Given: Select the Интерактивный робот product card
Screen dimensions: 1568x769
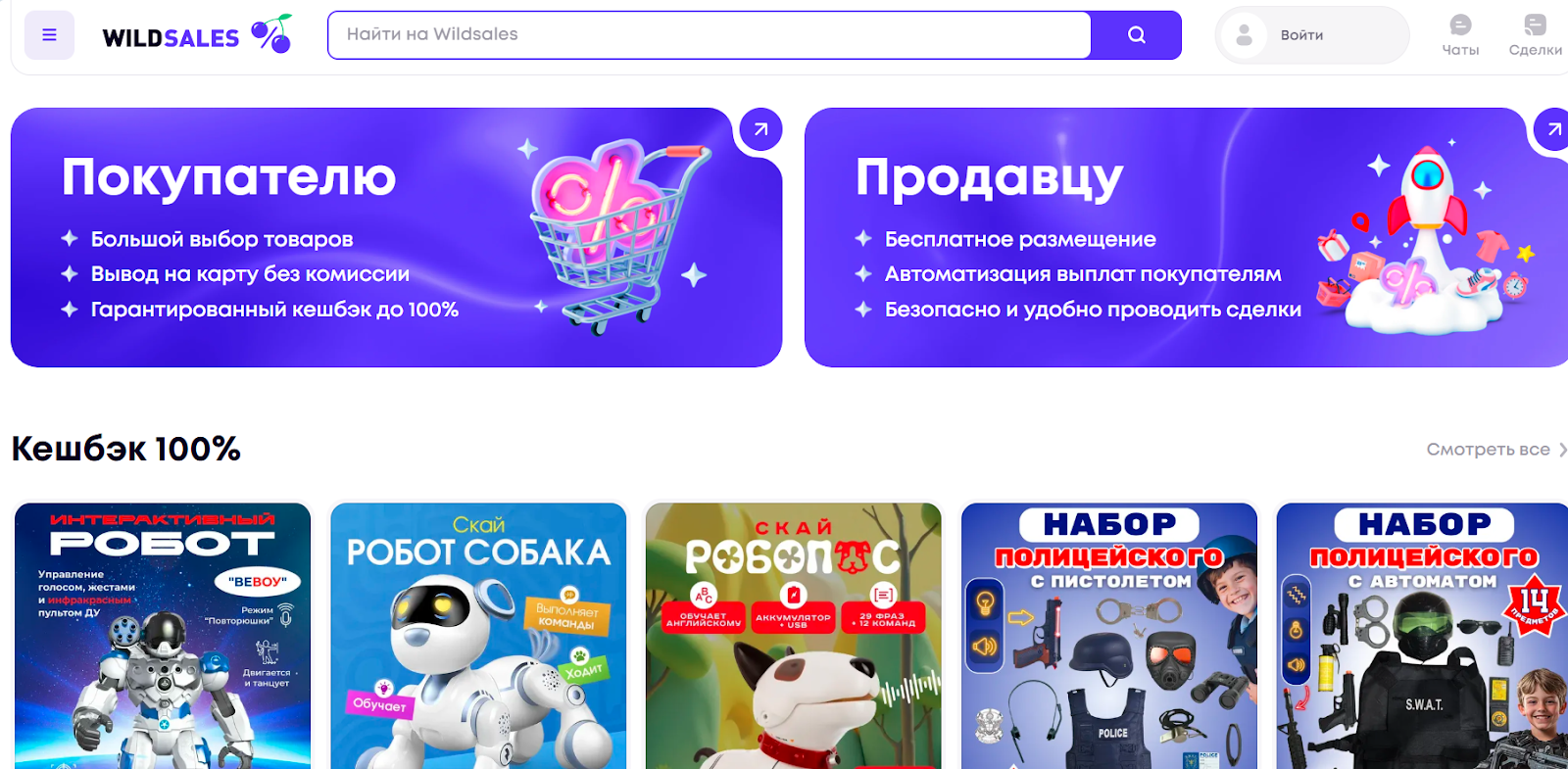Looking at the screenshot, I should tap(163, 636).
